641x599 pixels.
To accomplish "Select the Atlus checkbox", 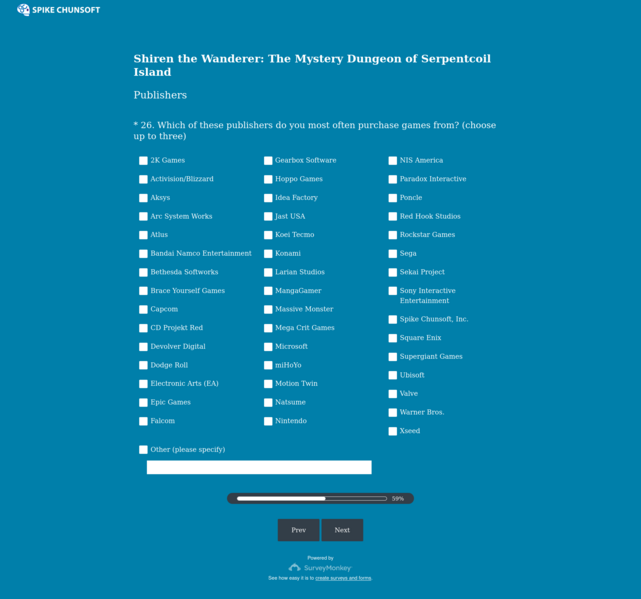I will click(x=143, y=235).
